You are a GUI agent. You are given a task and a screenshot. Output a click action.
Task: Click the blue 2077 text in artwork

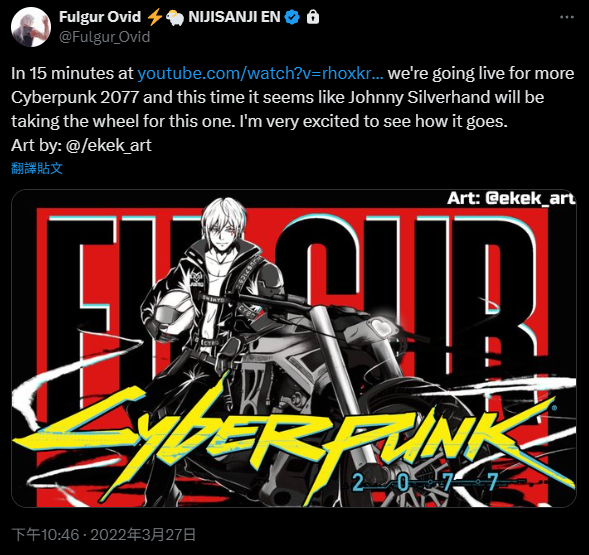425,482
